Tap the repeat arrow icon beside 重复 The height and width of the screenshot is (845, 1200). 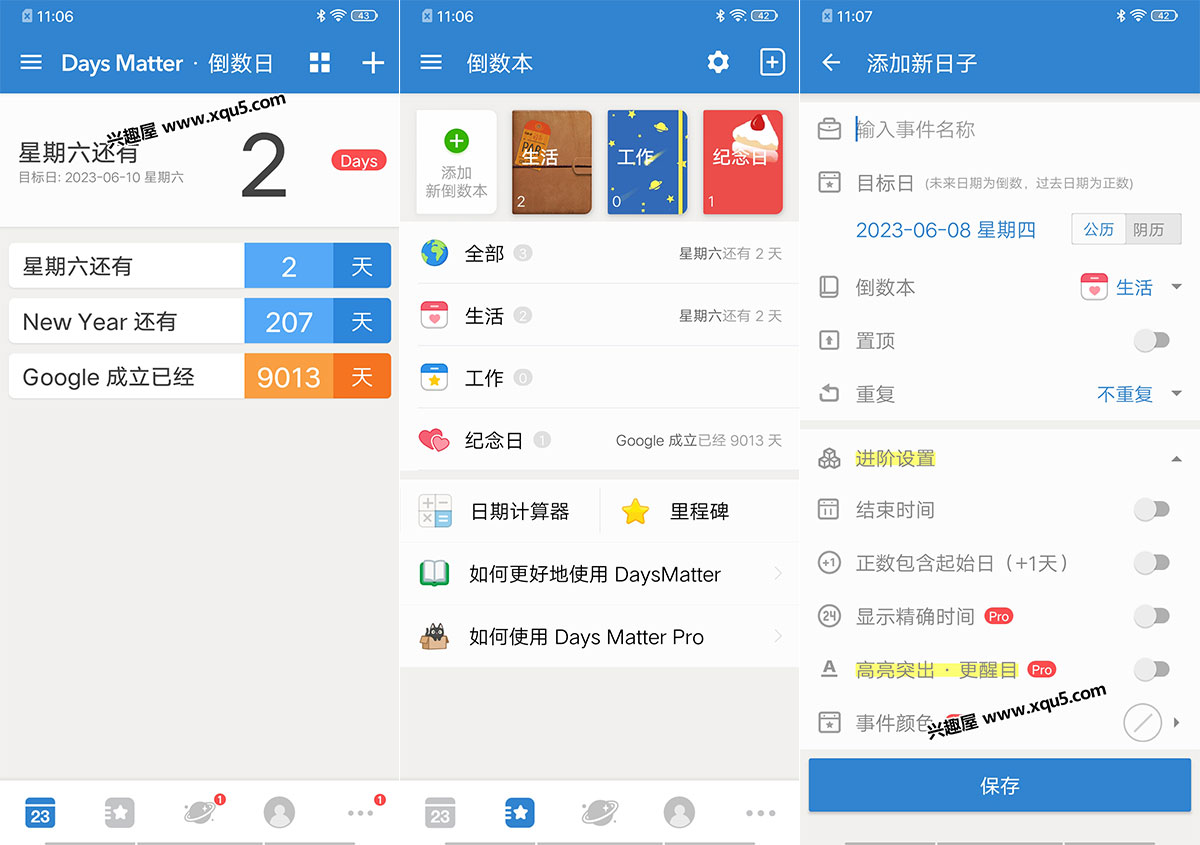click(829, 394)
